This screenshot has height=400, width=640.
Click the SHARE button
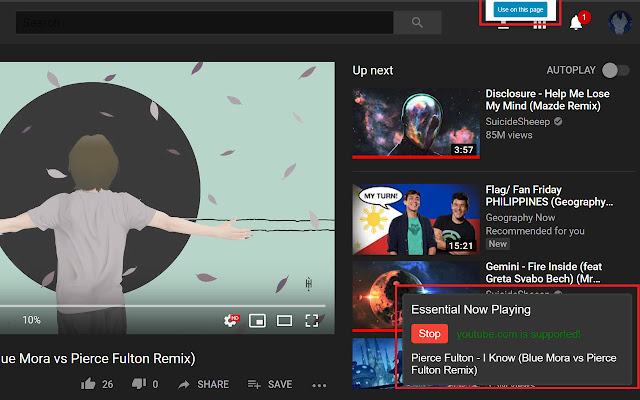pos(204,384)
